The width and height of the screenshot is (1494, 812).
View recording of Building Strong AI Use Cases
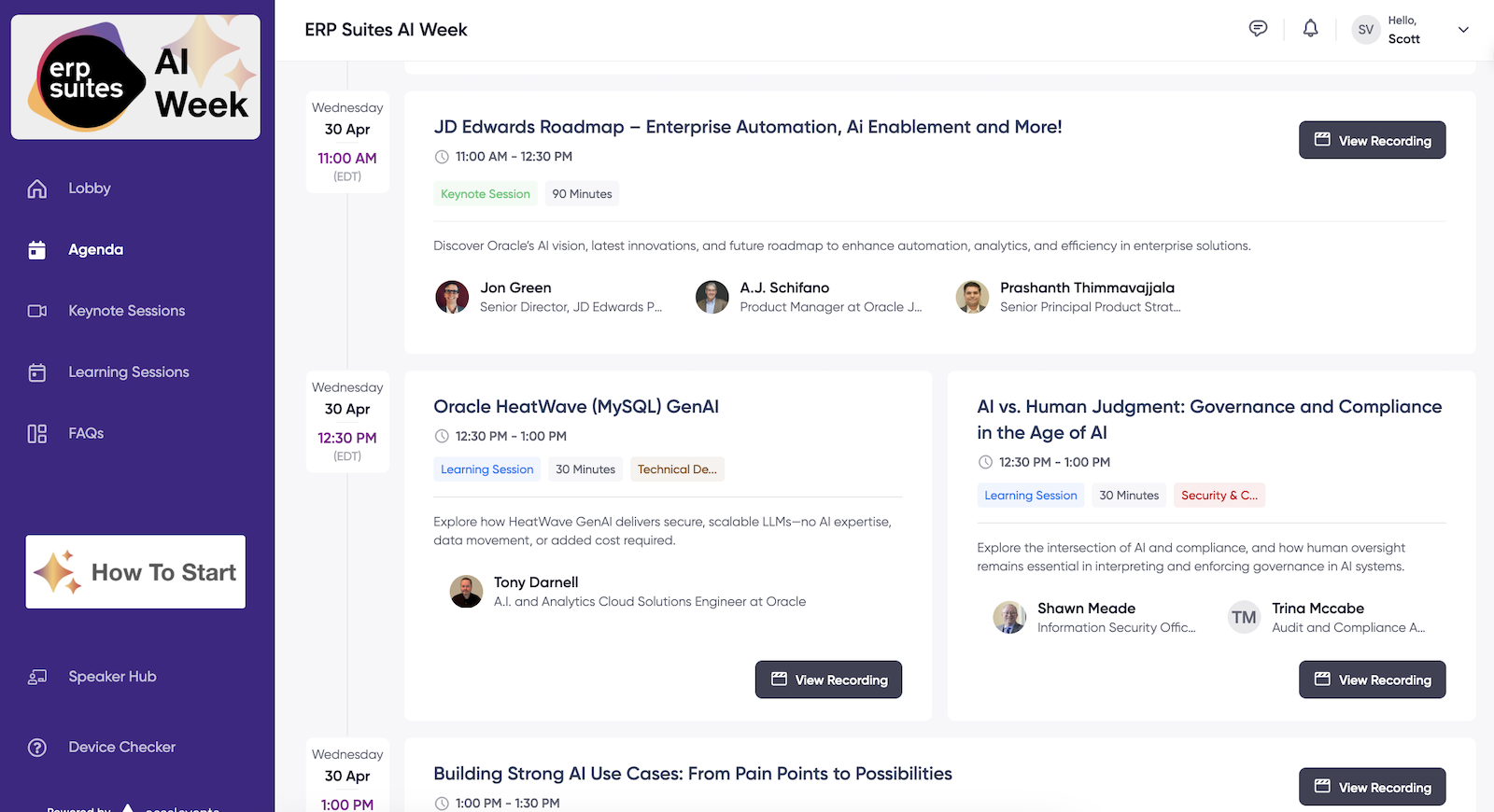(x=1372, y=787)
